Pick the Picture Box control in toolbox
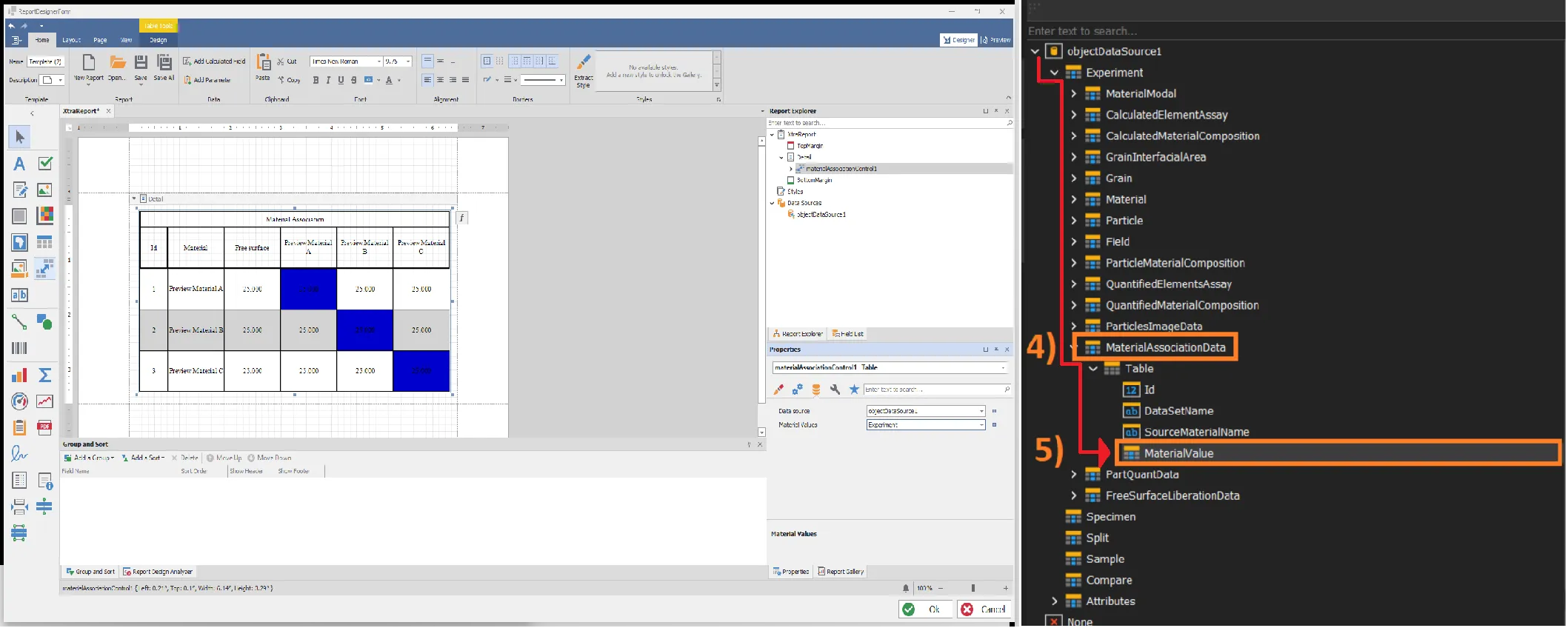Screen dimensions: 1568x628 [45, 190]
